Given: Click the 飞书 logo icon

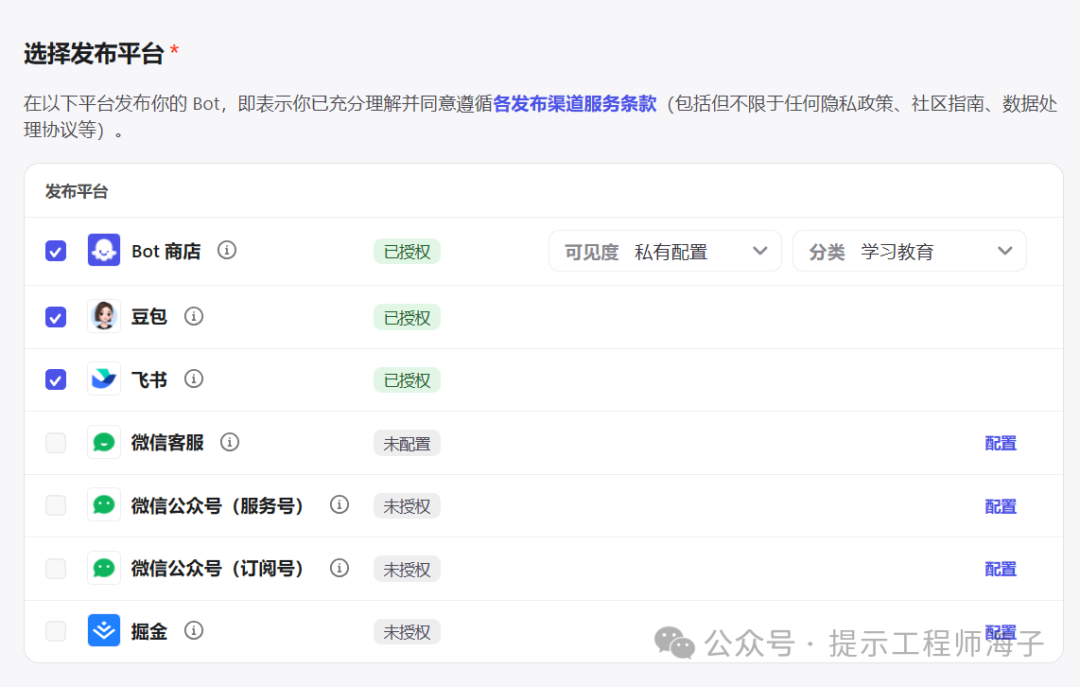Looking at the screenshot, I should [x=104, y=380].
